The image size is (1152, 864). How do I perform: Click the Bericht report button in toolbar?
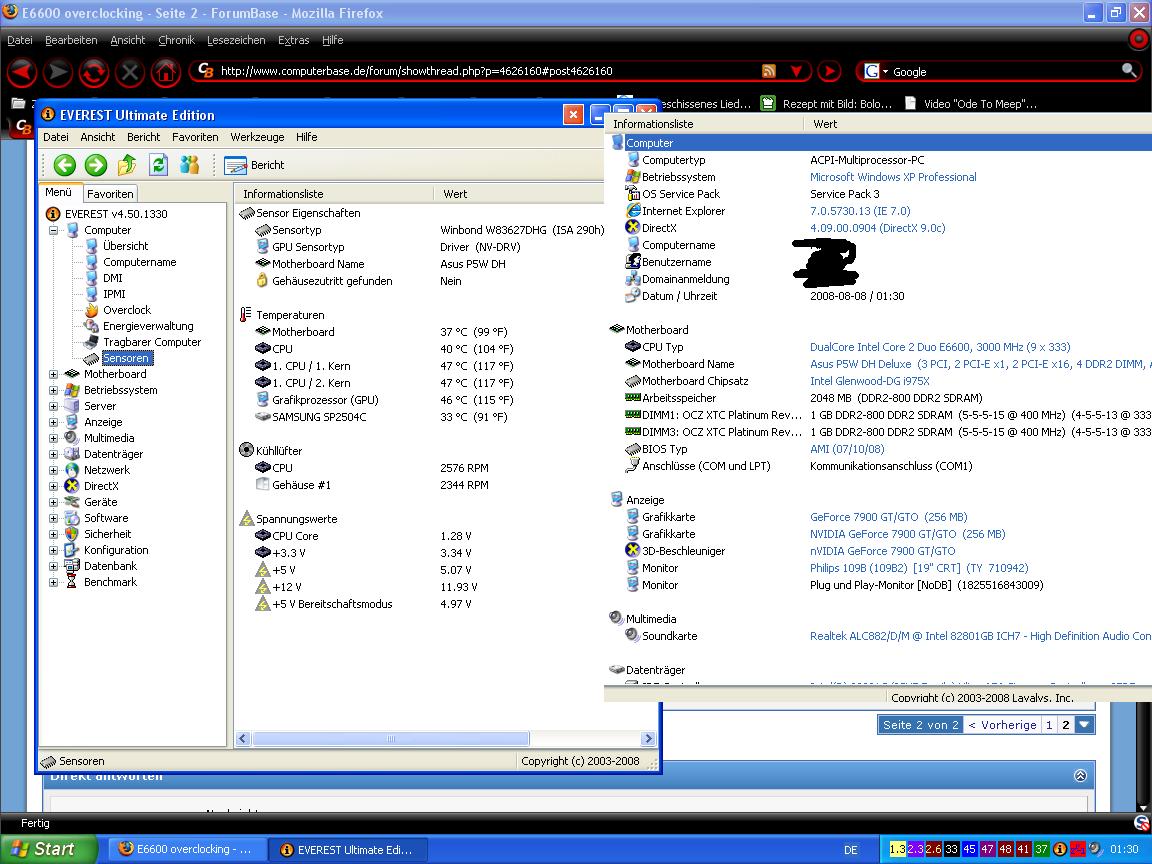[254, 165]
